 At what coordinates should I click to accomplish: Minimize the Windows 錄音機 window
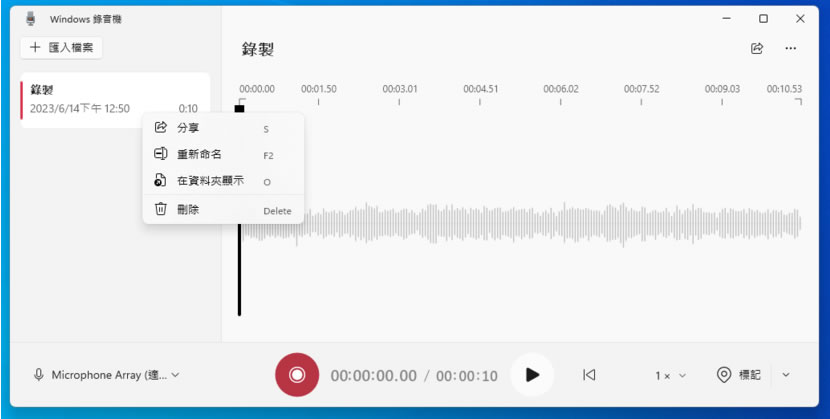point(726,19)
